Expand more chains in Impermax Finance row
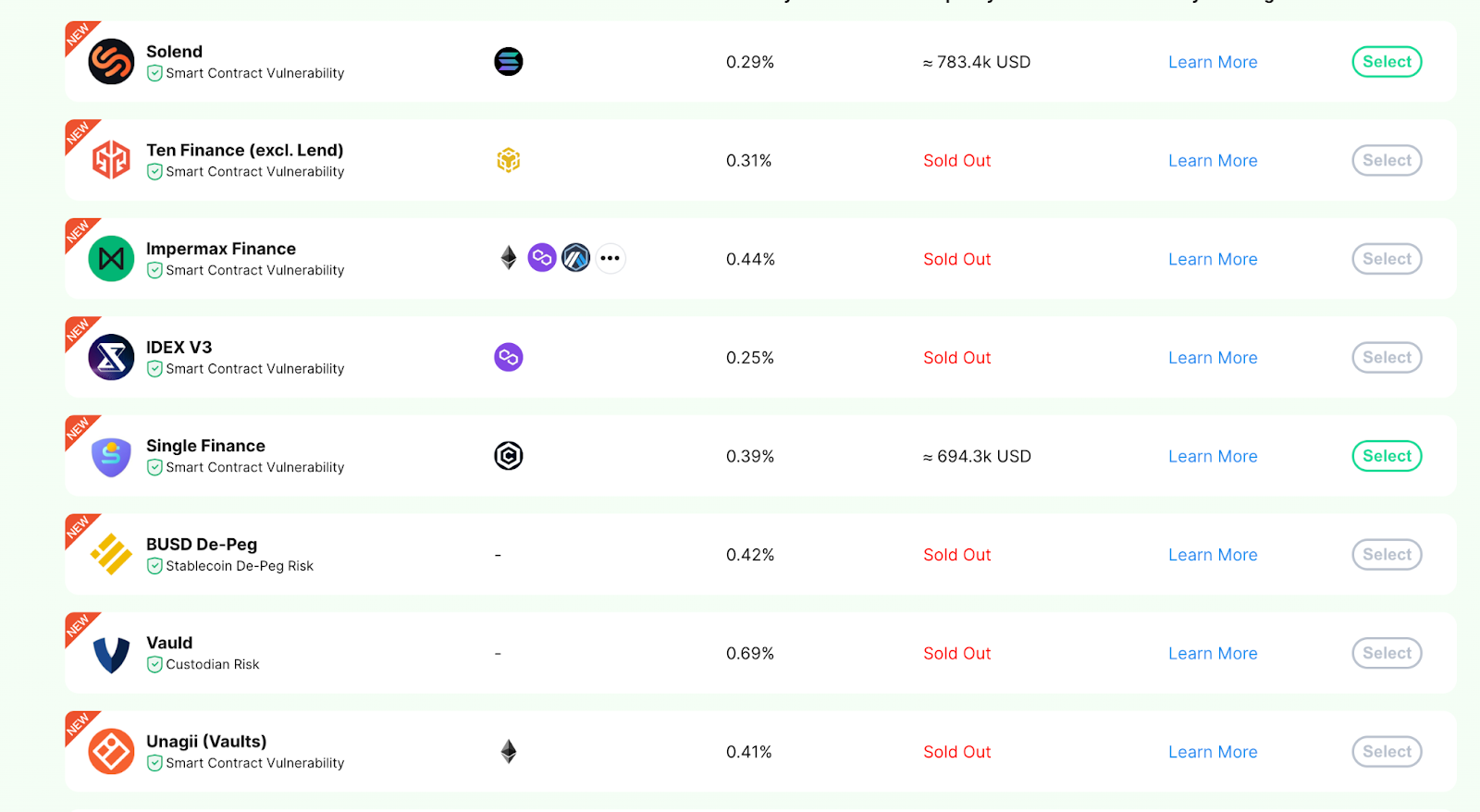 pos(610,258)
